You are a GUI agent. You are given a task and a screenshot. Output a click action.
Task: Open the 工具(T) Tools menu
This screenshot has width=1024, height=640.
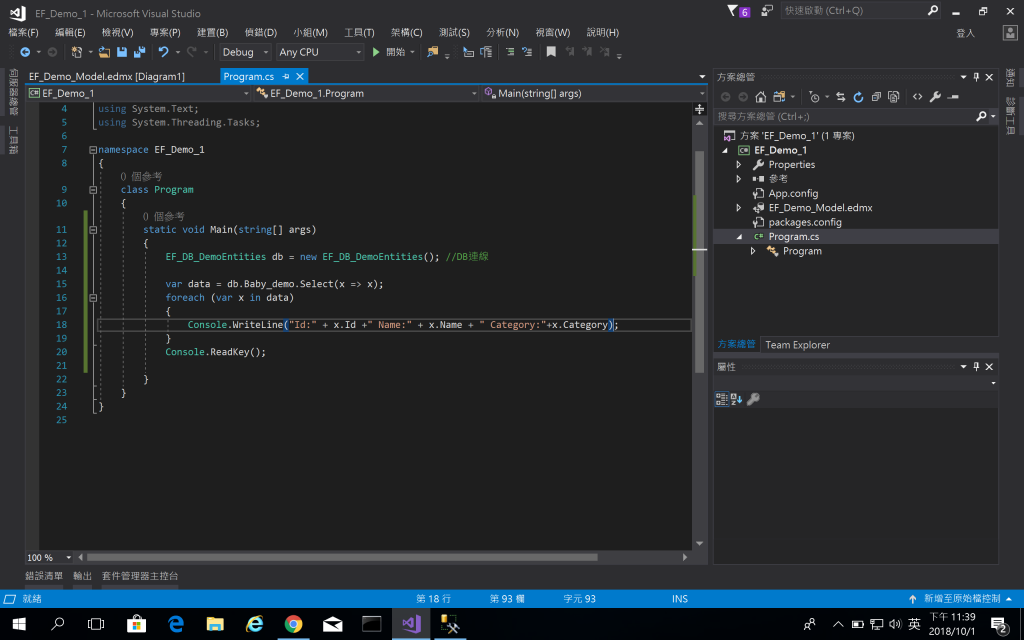359,32
